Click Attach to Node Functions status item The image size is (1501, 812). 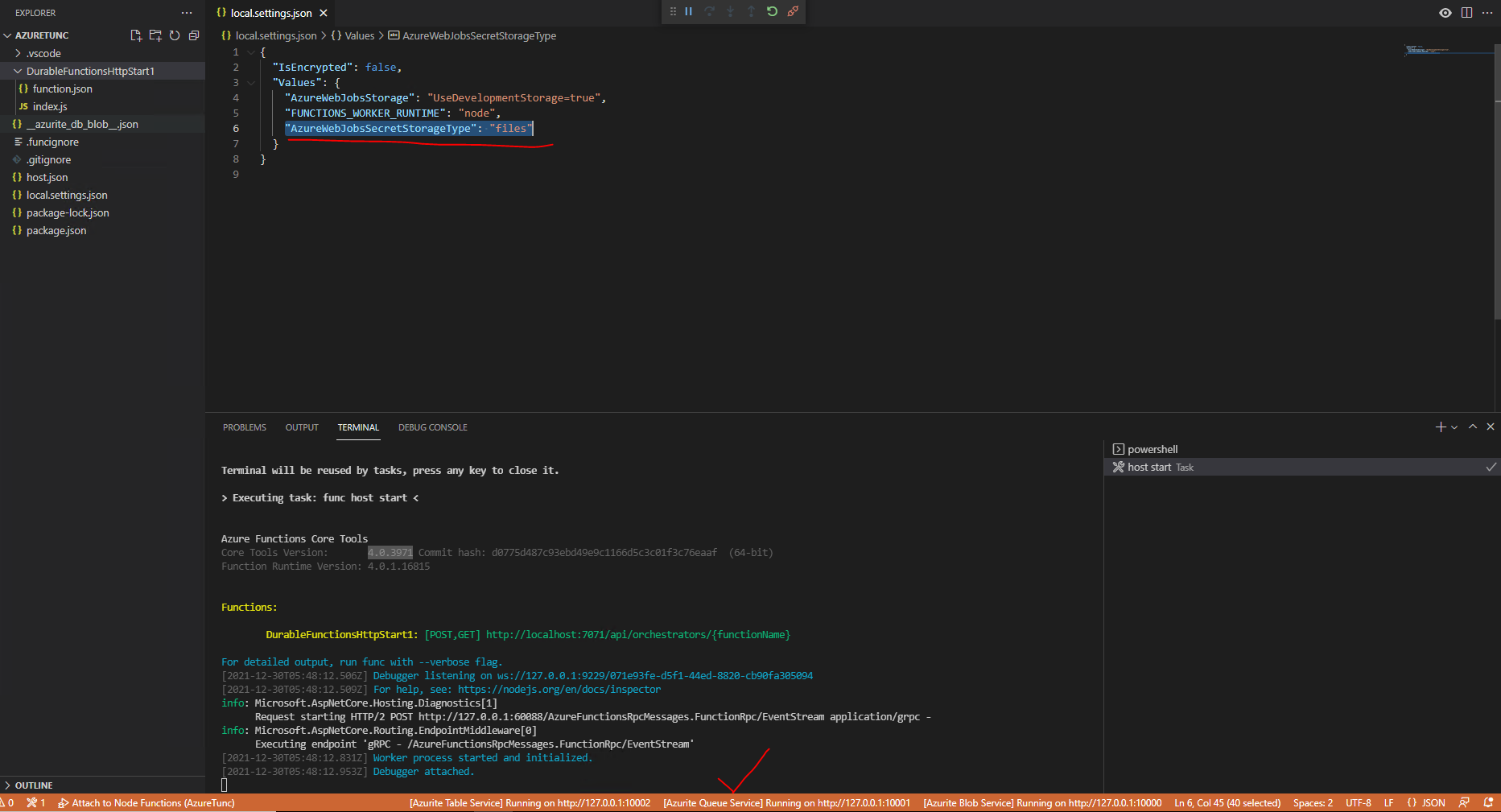pyautogui.click(x=146, y=803)
